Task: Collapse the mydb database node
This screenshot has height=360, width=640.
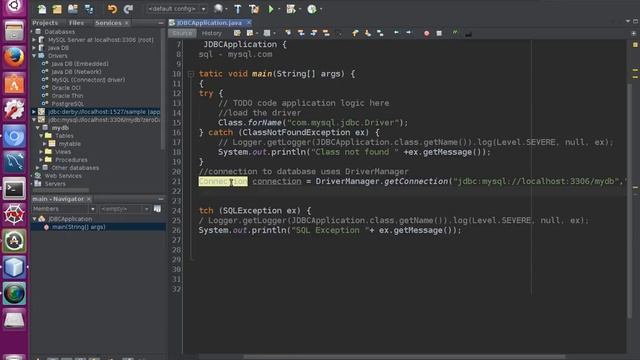Action: coord(38,128)
